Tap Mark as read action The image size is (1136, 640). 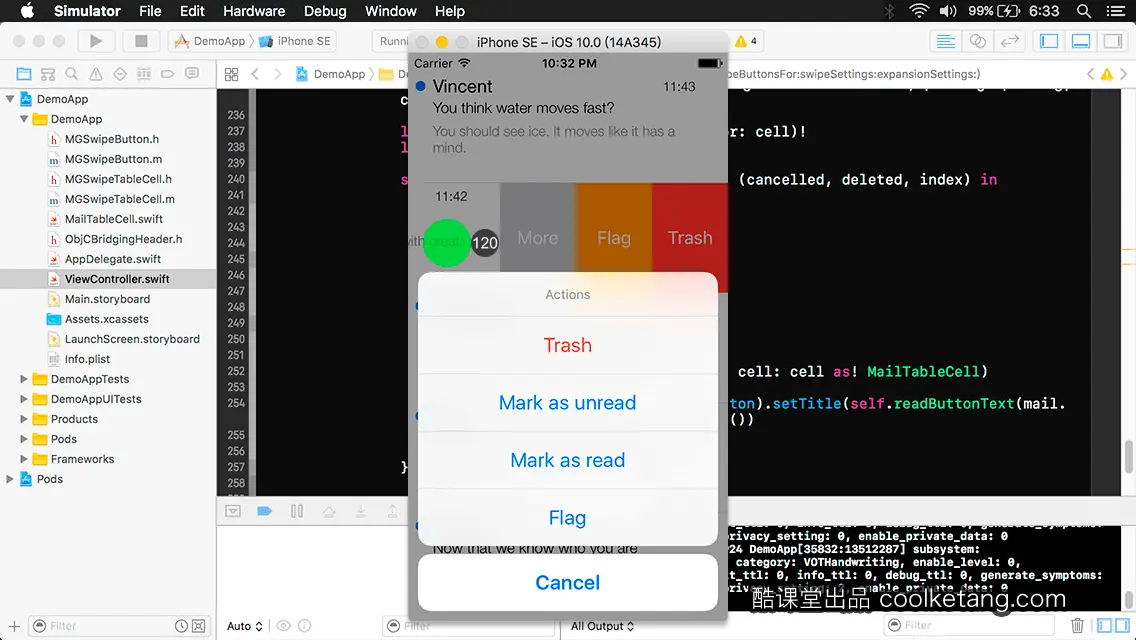[568, 460]
